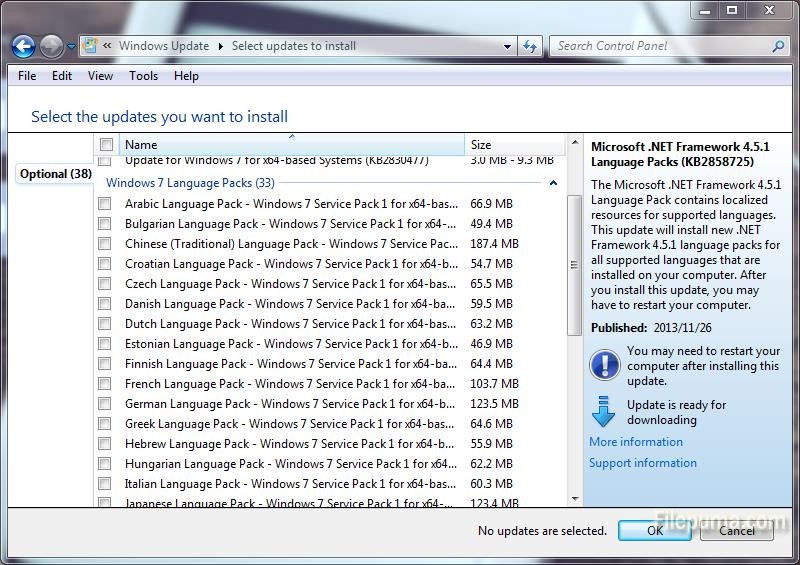
Task: Click the list scrollbar down arrow
Action: (575, 499)
